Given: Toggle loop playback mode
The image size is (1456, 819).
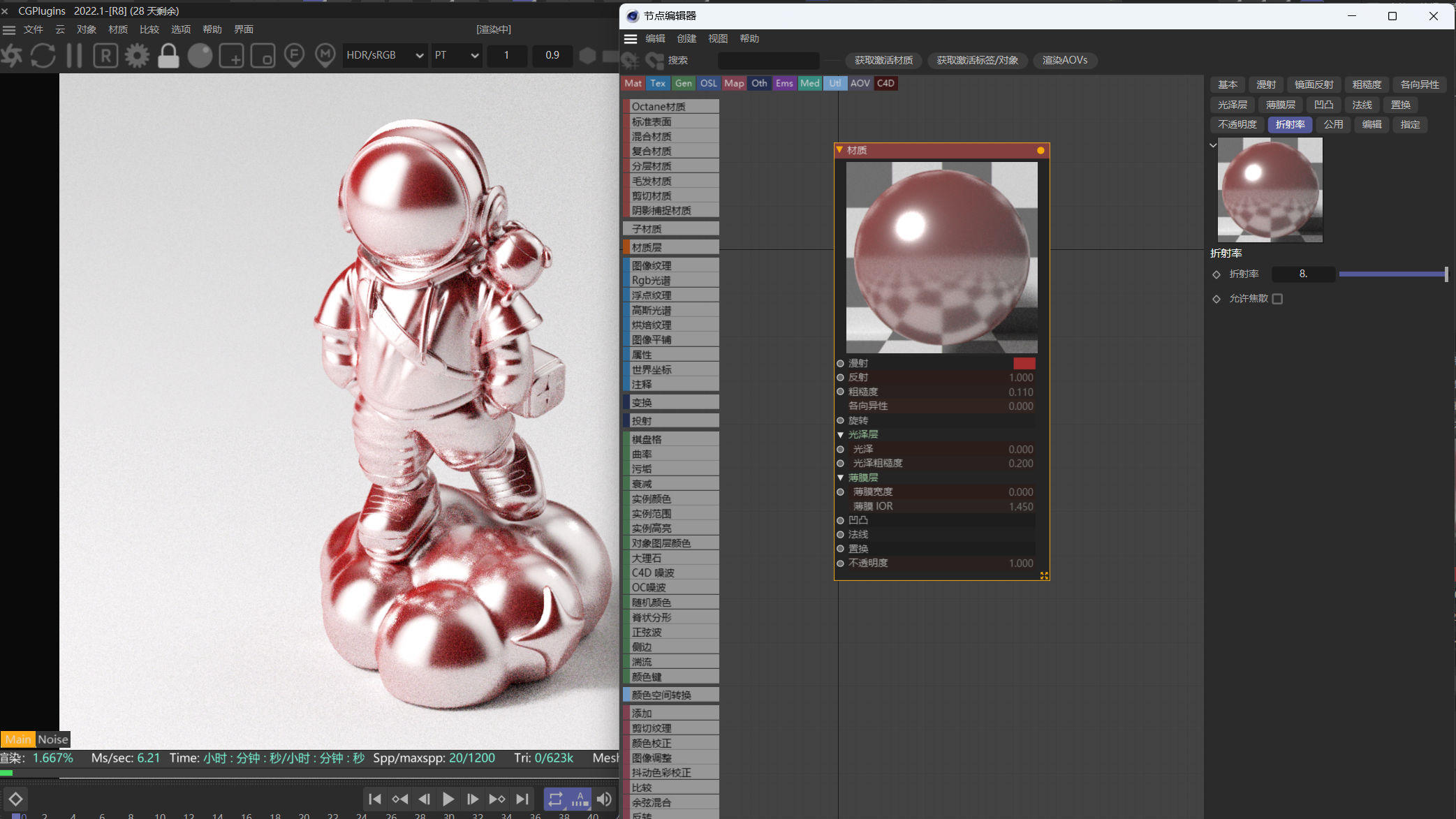Looking at the screenshot, I should tap(555, 799).
